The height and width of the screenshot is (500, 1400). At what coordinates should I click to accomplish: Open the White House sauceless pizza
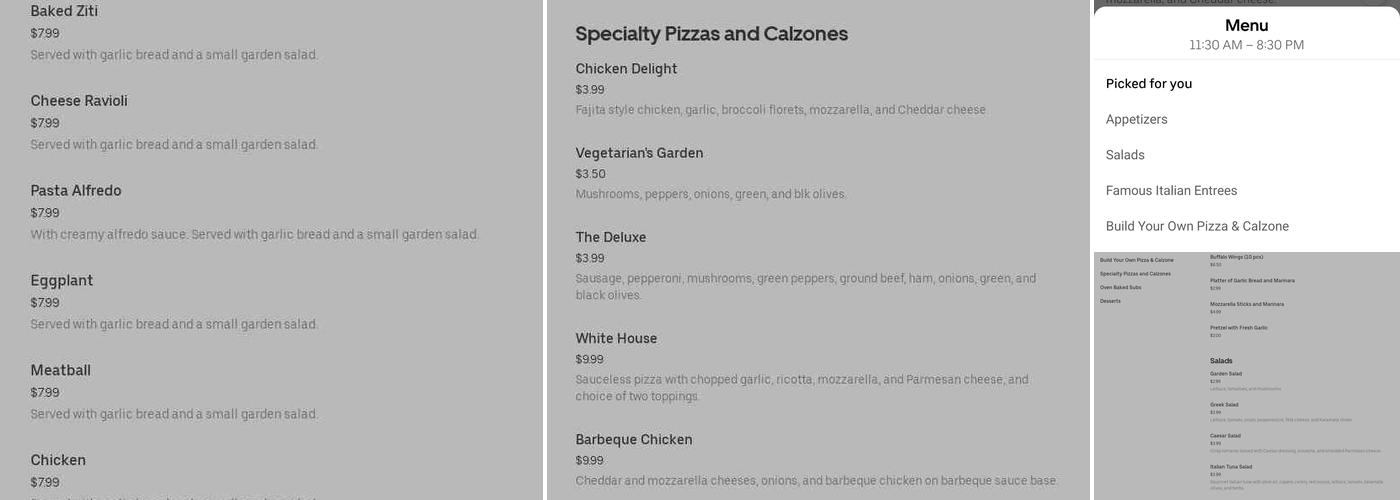tap(616, 338)
